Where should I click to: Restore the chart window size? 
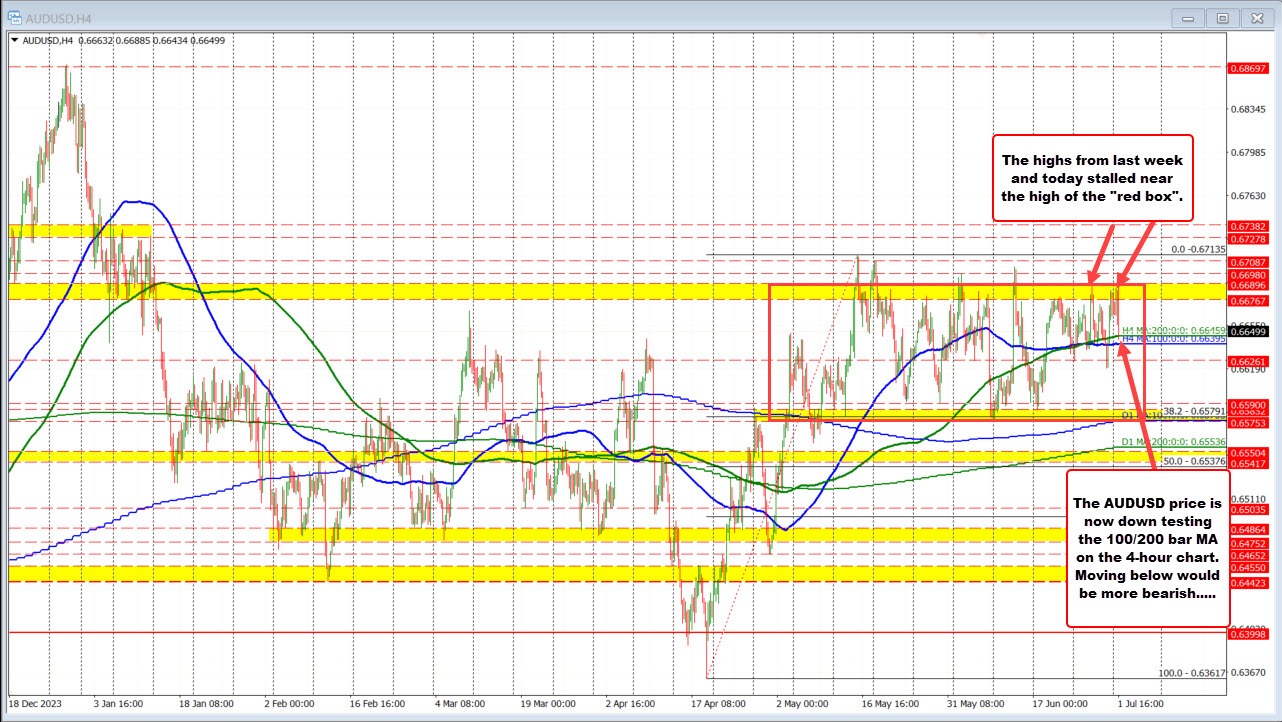(x=1222, y=17)
